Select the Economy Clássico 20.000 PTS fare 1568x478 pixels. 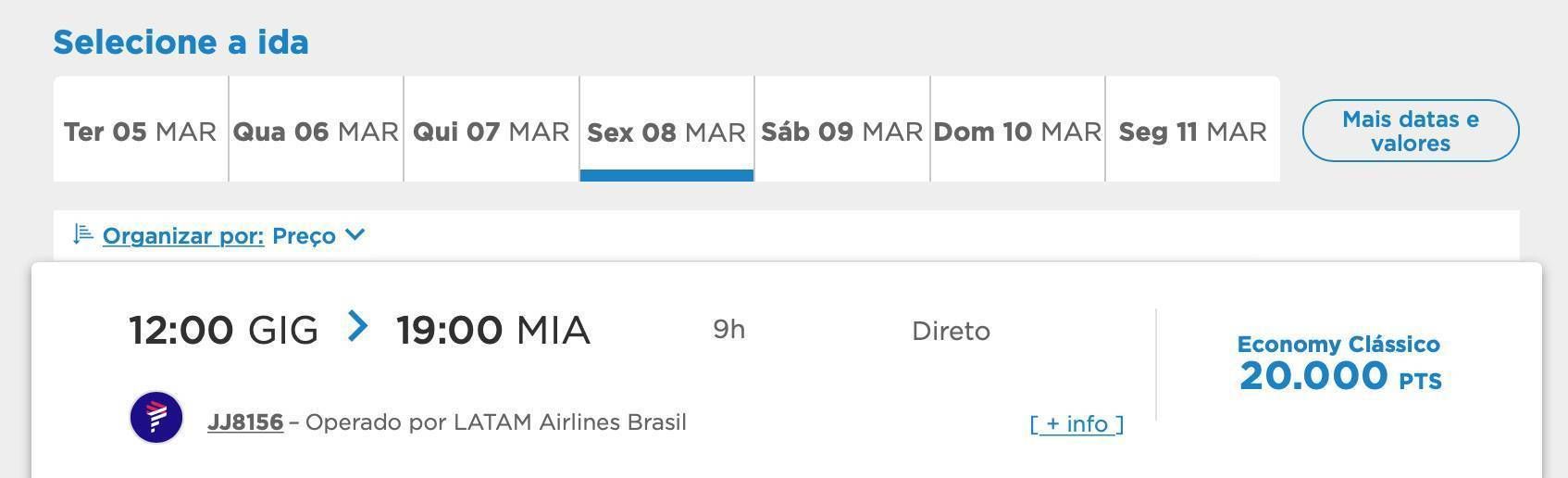click(1339, 364)
